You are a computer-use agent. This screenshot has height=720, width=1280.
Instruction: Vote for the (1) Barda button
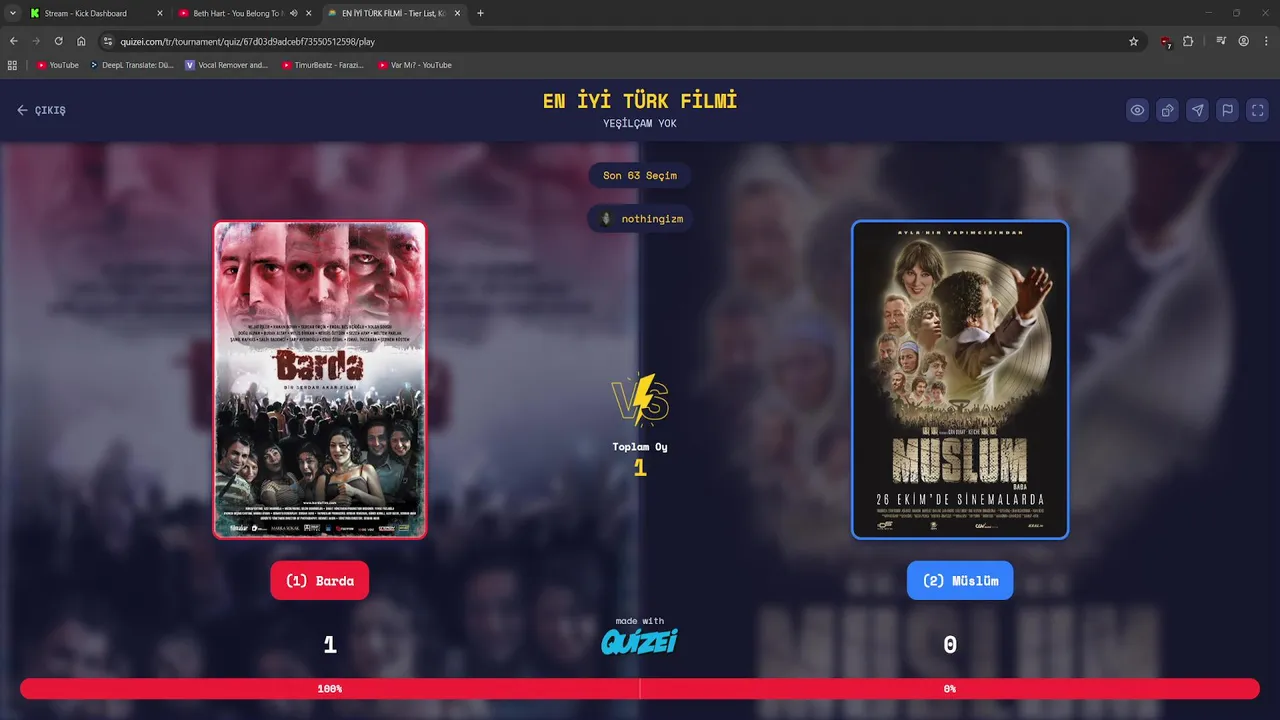pyautogui.click(x=320, y=580)
